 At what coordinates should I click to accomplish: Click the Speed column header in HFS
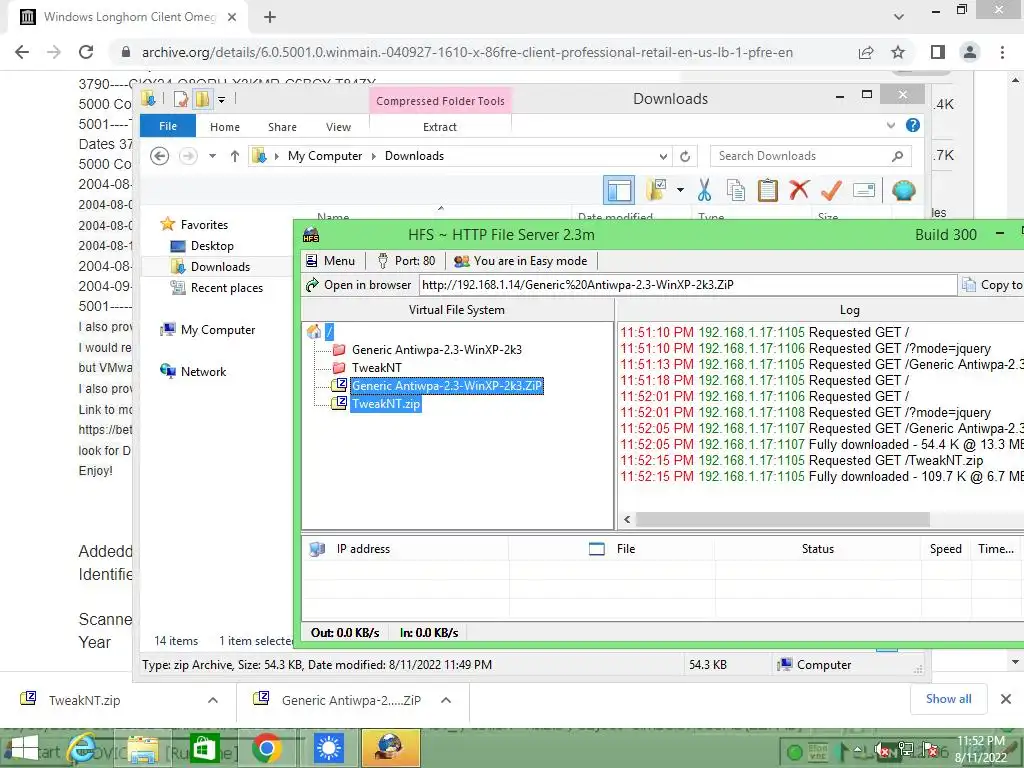946,549
